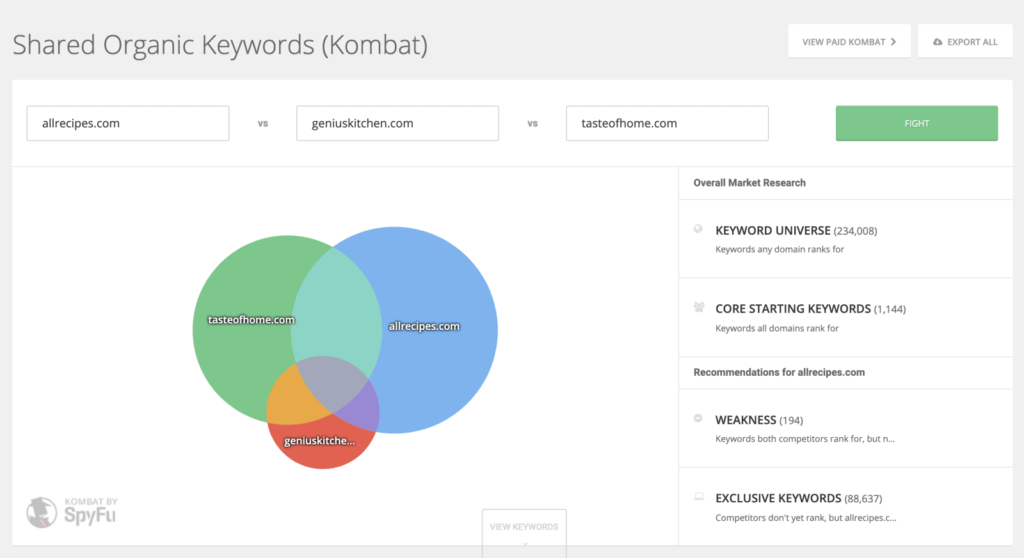Screen dimensions: 1024x558
Task: Click the purple allrecipes-geniuskitchen overlap region
Action: click(362, 408)
